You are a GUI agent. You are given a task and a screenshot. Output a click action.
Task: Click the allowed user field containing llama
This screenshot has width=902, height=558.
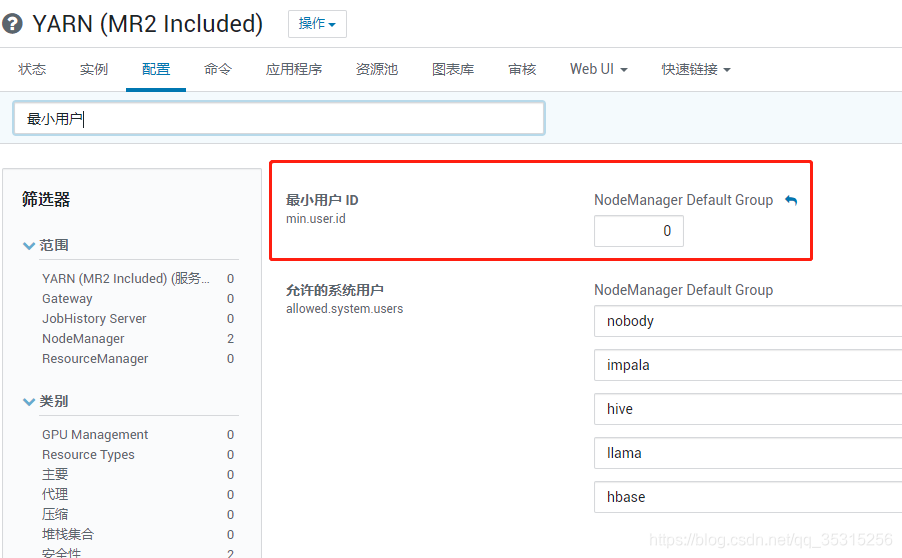(748, 453)
